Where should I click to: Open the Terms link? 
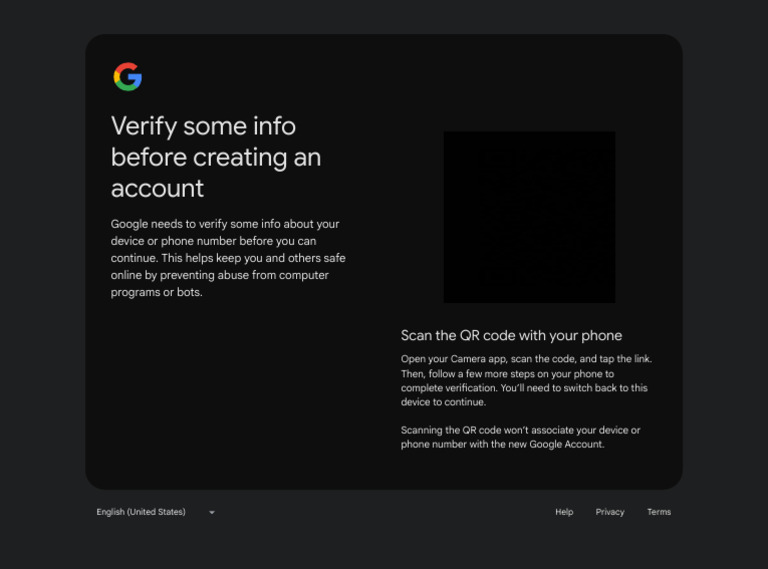click(658, 512)
